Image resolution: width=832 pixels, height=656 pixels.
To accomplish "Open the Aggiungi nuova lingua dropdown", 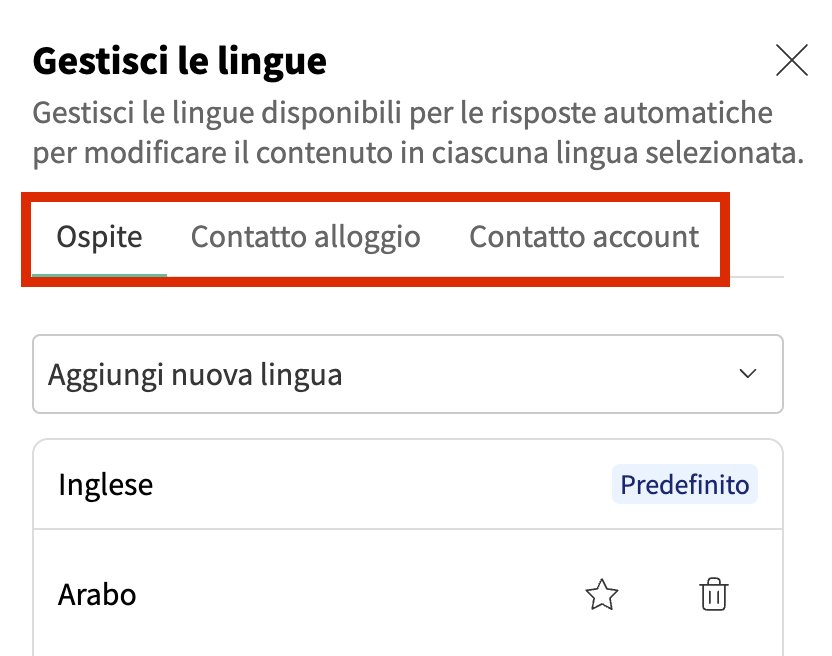I will pos(407,374).
